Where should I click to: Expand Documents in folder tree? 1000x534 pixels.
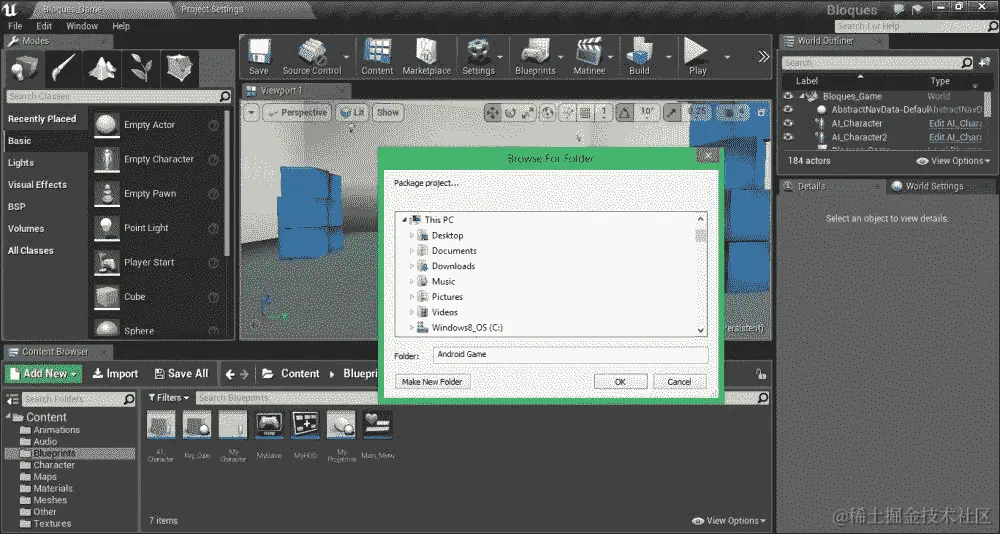pos(411,251)
